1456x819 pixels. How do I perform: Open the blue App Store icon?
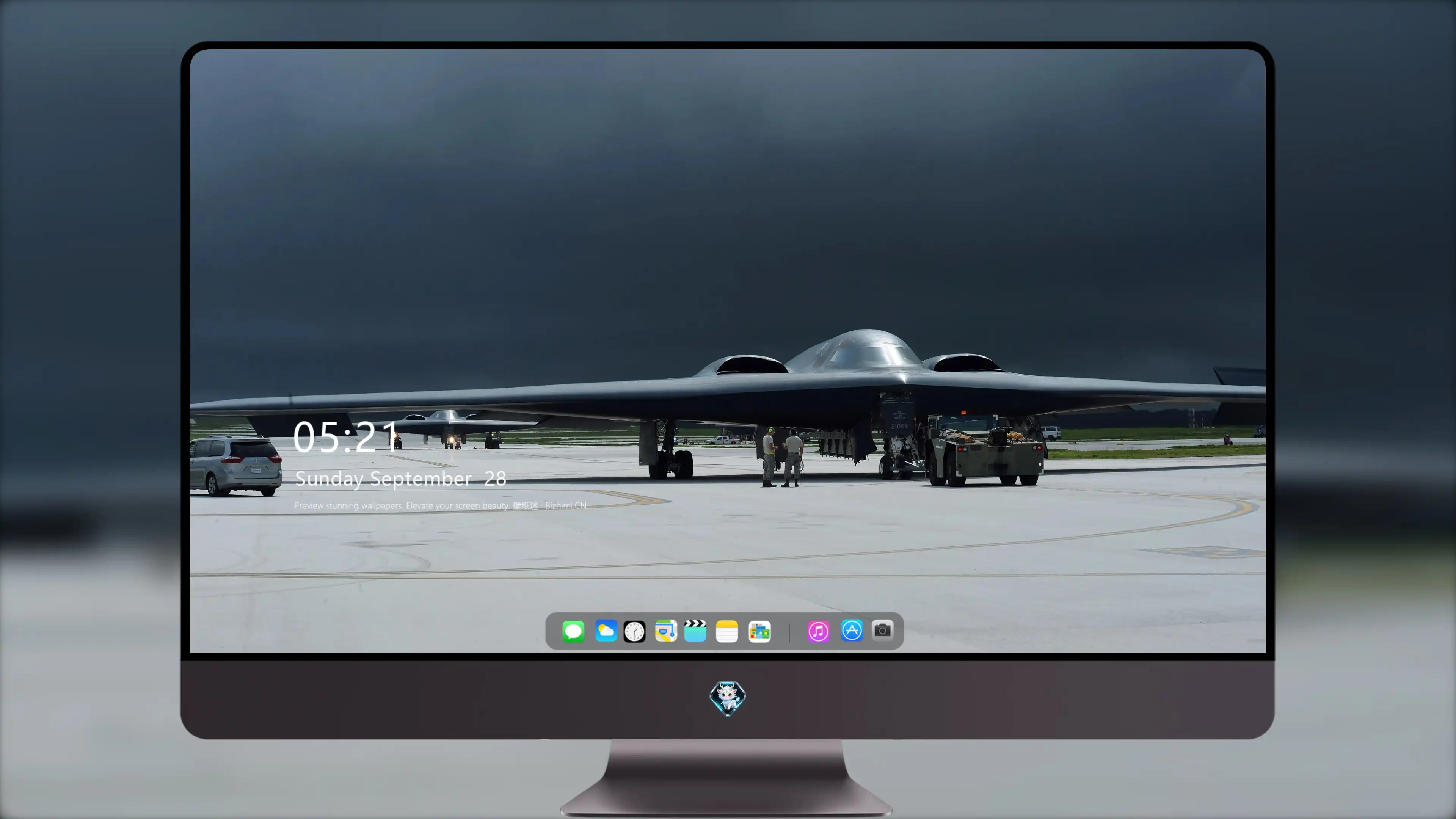[x=852, y=630]
